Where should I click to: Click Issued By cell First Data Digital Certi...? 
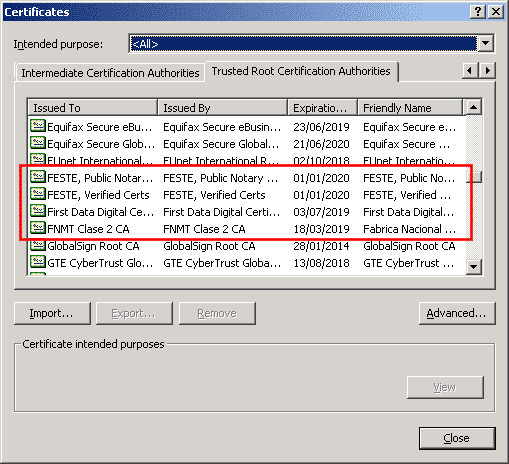pyautogui.click(x=221, y=212)
